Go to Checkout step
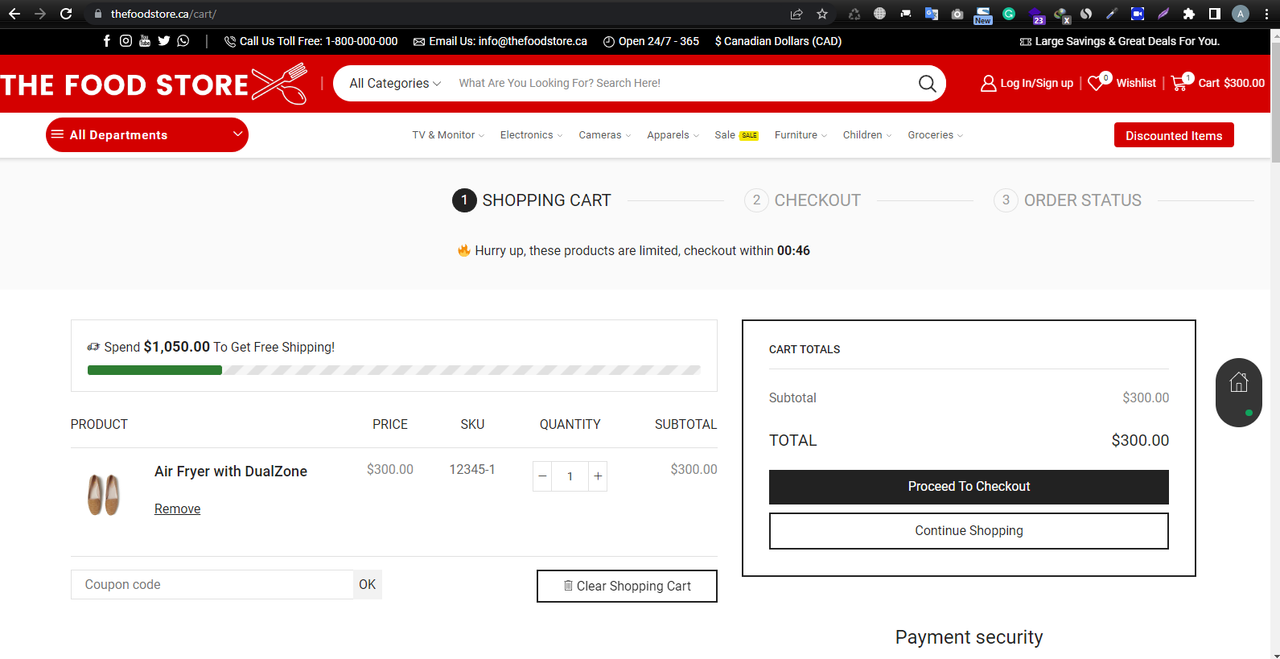The image size is (1280, 659). pyautogui.click(x=803, y=200)
